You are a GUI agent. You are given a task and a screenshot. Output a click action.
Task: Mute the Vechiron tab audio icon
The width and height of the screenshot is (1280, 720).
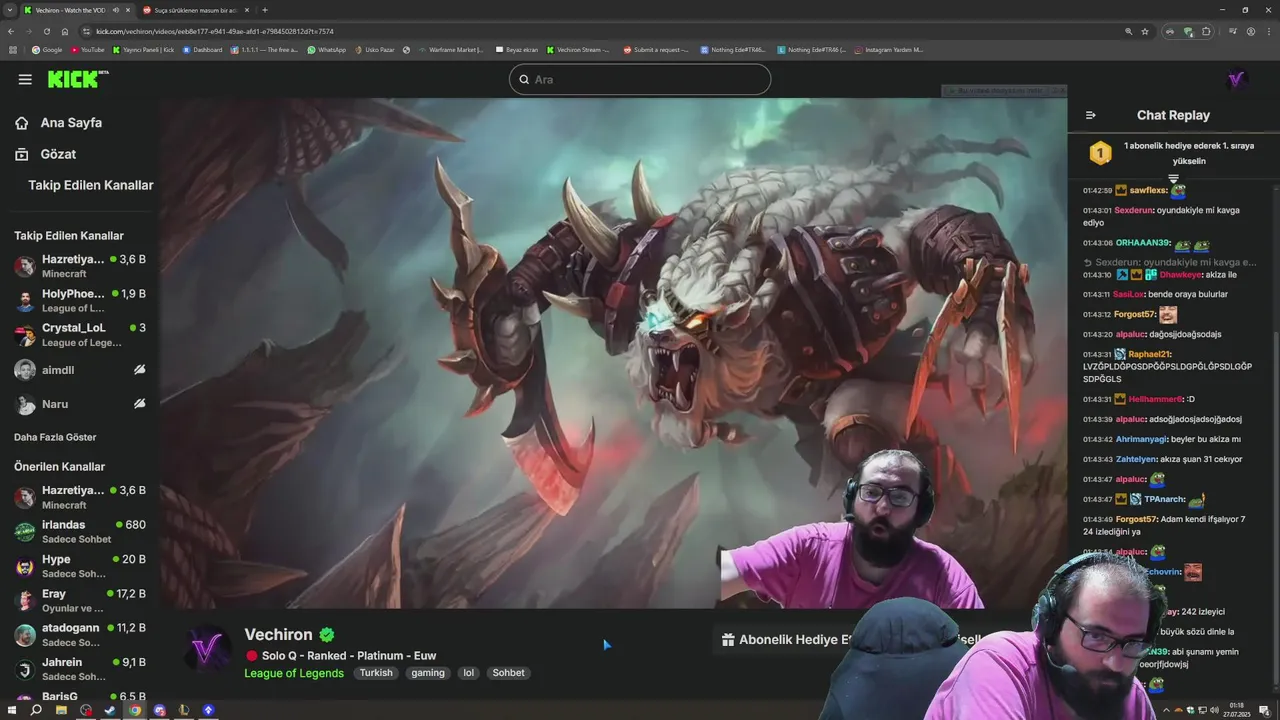click(x=116, y=10)
